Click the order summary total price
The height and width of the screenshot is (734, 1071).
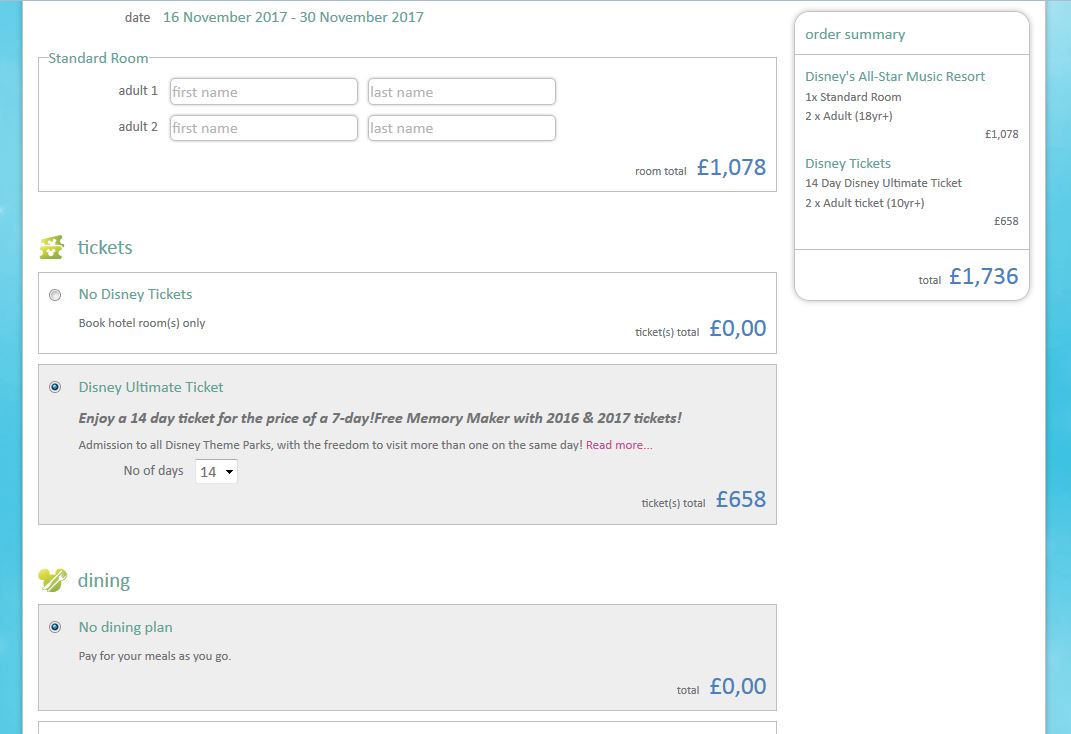pos(983,277)
